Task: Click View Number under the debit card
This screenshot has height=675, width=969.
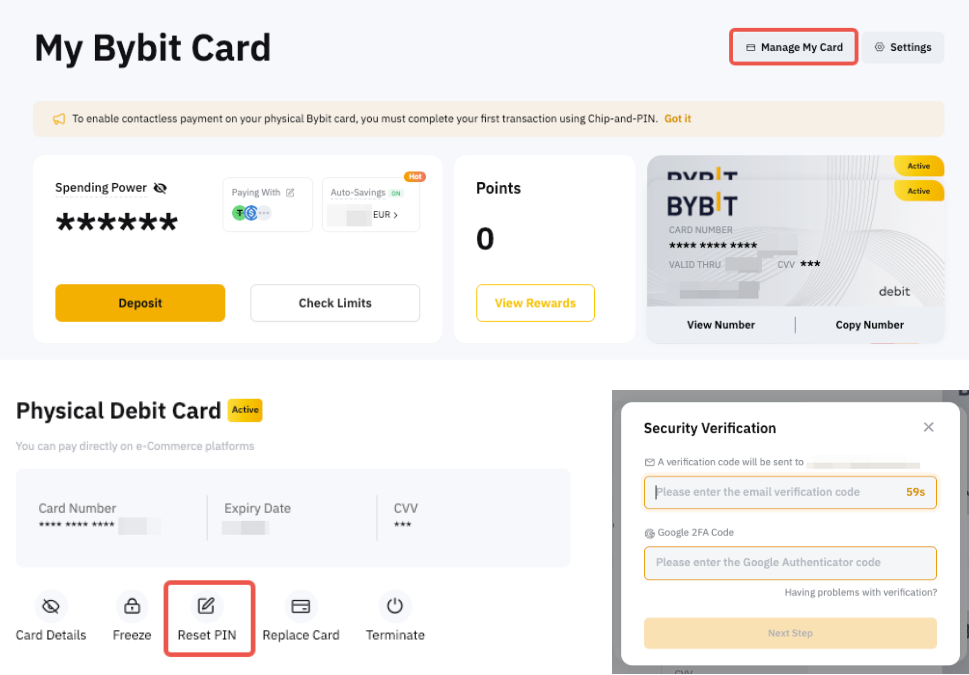Action: (x=722, y=324)
